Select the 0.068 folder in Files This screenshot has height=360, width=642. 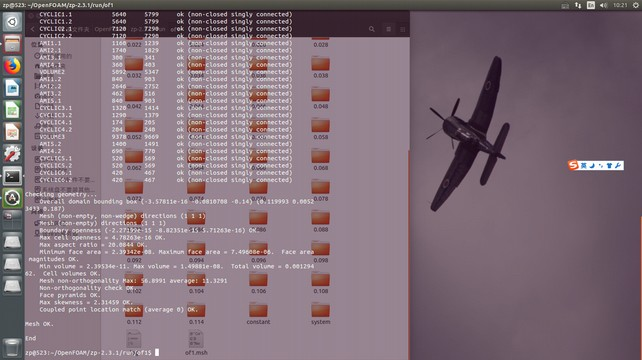(321, 160)
